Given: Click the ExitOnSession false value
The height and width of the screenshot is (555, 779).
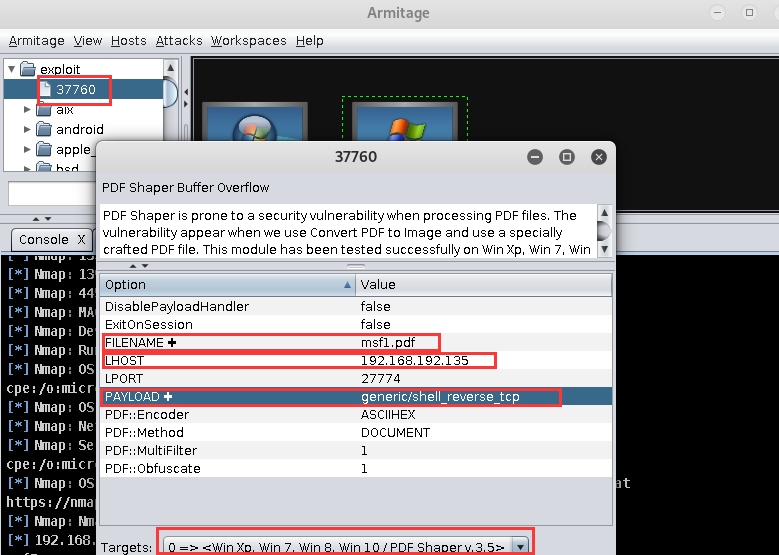Looking at the screenshot, I should point(376,324).
